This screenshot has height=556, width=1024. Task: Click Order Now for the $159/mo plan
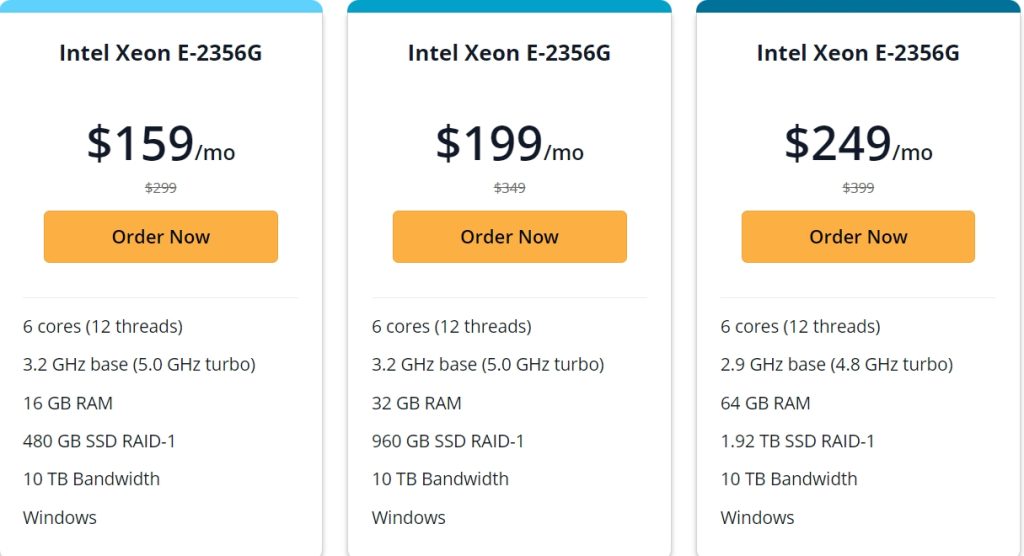click(x=160, y=237)
